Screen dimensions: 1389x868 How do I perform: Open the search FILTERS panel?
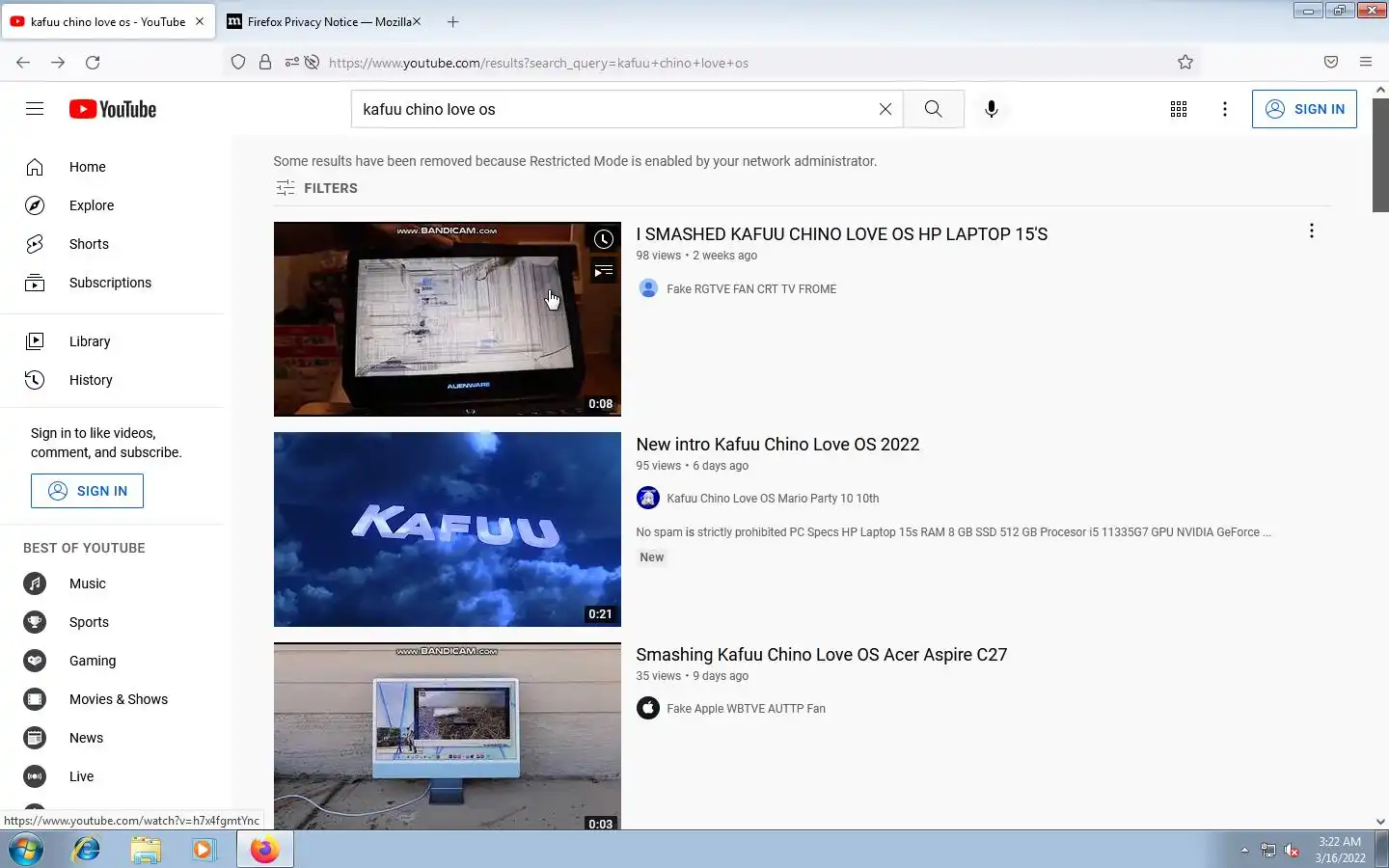click(316, 188)
